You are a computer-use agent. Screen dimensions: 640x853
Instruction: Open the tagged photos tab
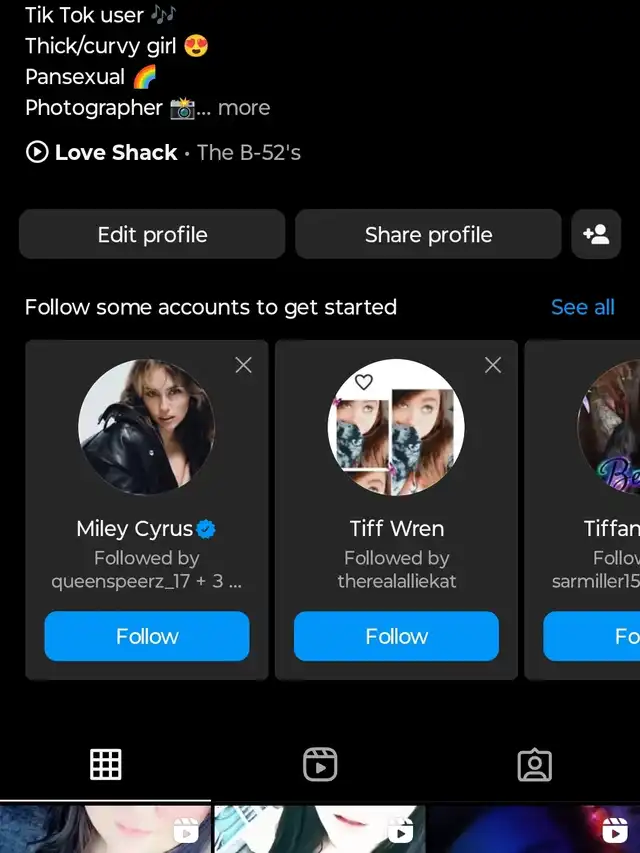534,765
